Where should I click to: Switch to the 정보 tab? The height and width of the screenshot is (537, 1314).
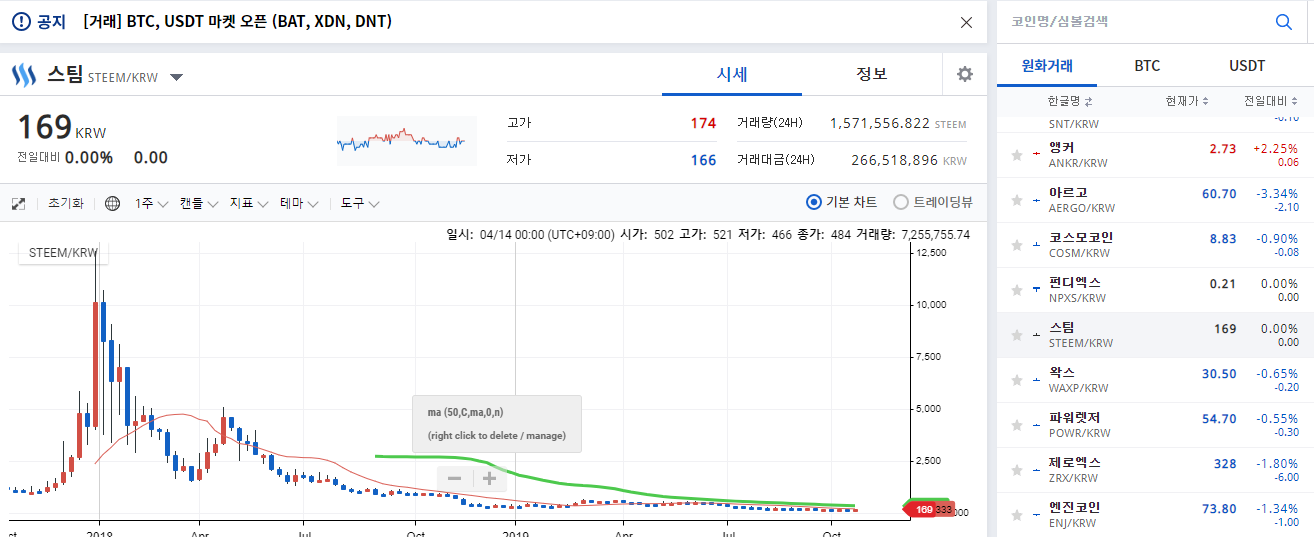(x=872, y=74)
